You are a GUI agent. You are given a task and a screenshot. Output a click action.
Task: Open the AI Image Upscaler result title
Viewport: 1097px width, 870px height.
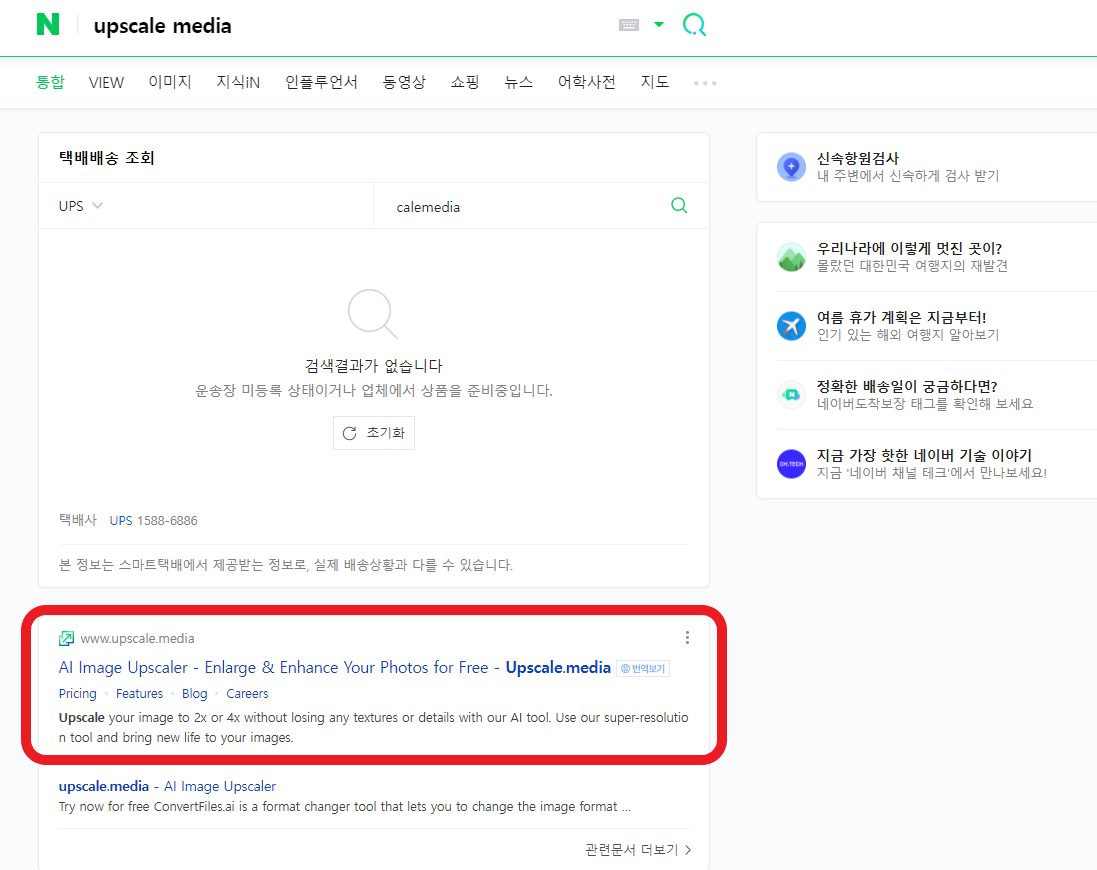334,668
